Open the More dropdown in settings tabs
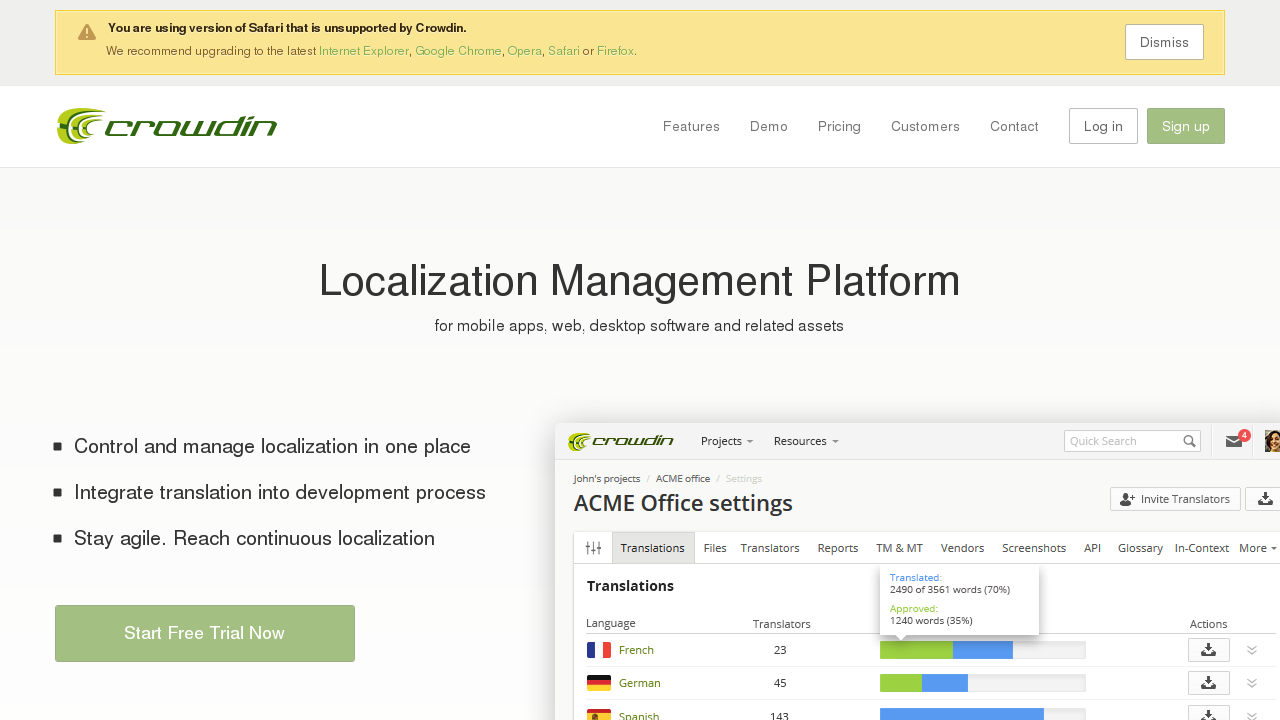This screenshot has width=1280, height=720. coord(1258,548)
